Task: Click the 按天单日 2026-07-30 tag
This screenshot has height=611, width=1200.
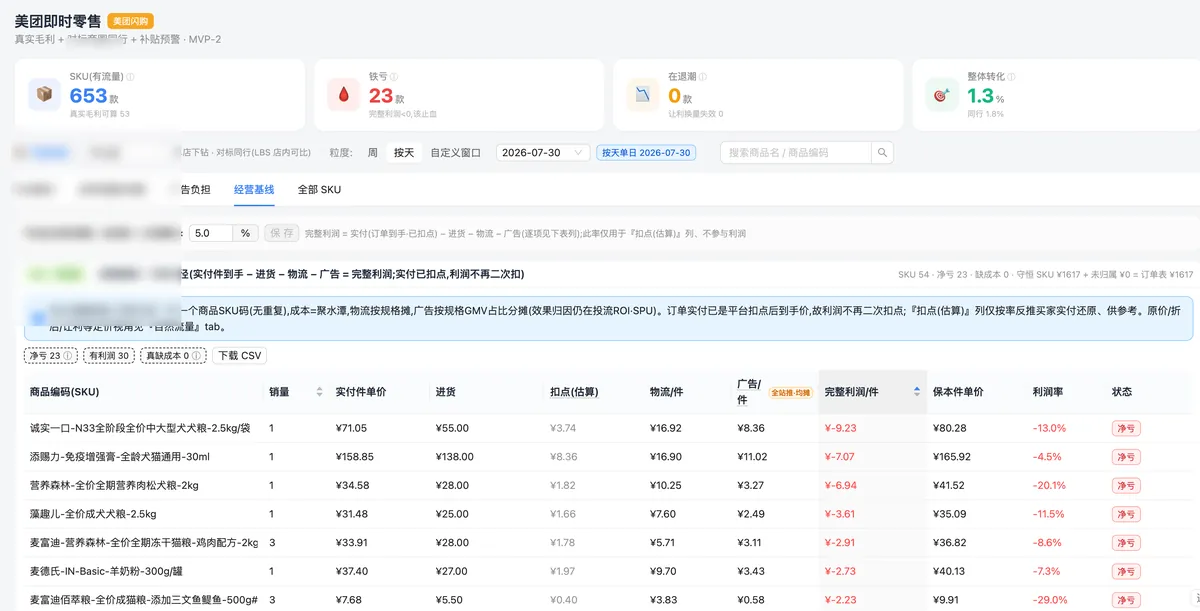Action: (x=646, y=153)
